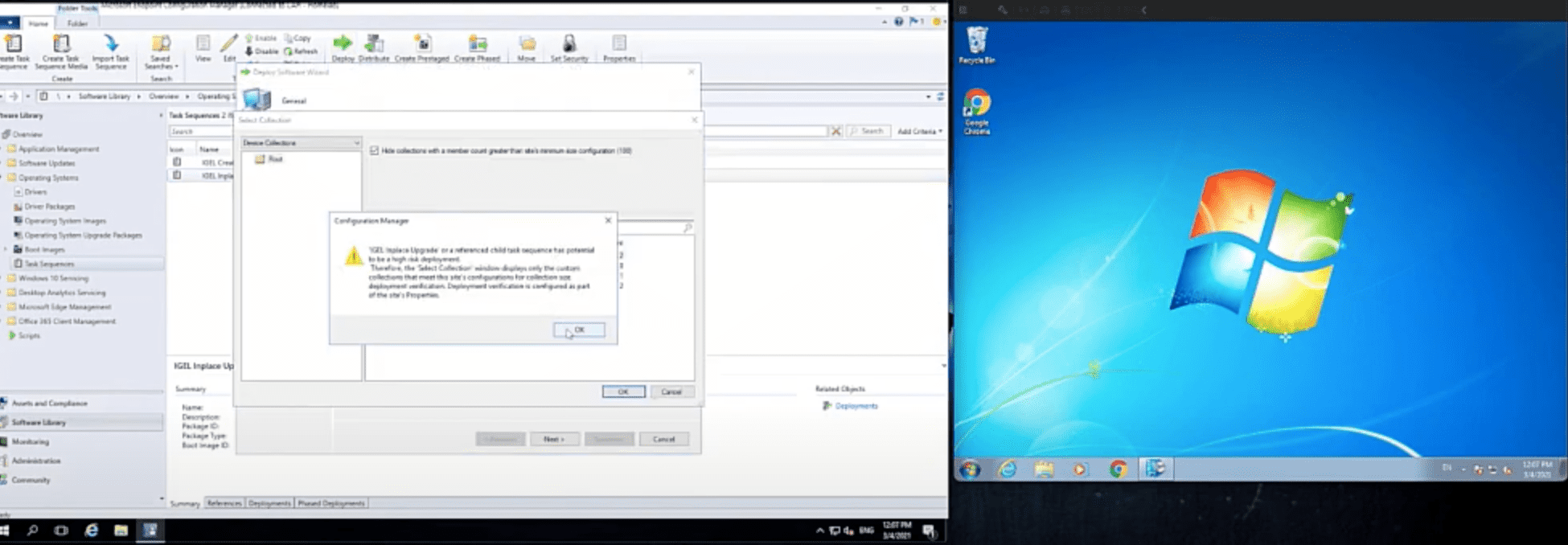This screenshot has height=545, width=1568.
Task: Click the Edit pencil ribbon icon
Action: pyautogui.click(x=229, y=48)
